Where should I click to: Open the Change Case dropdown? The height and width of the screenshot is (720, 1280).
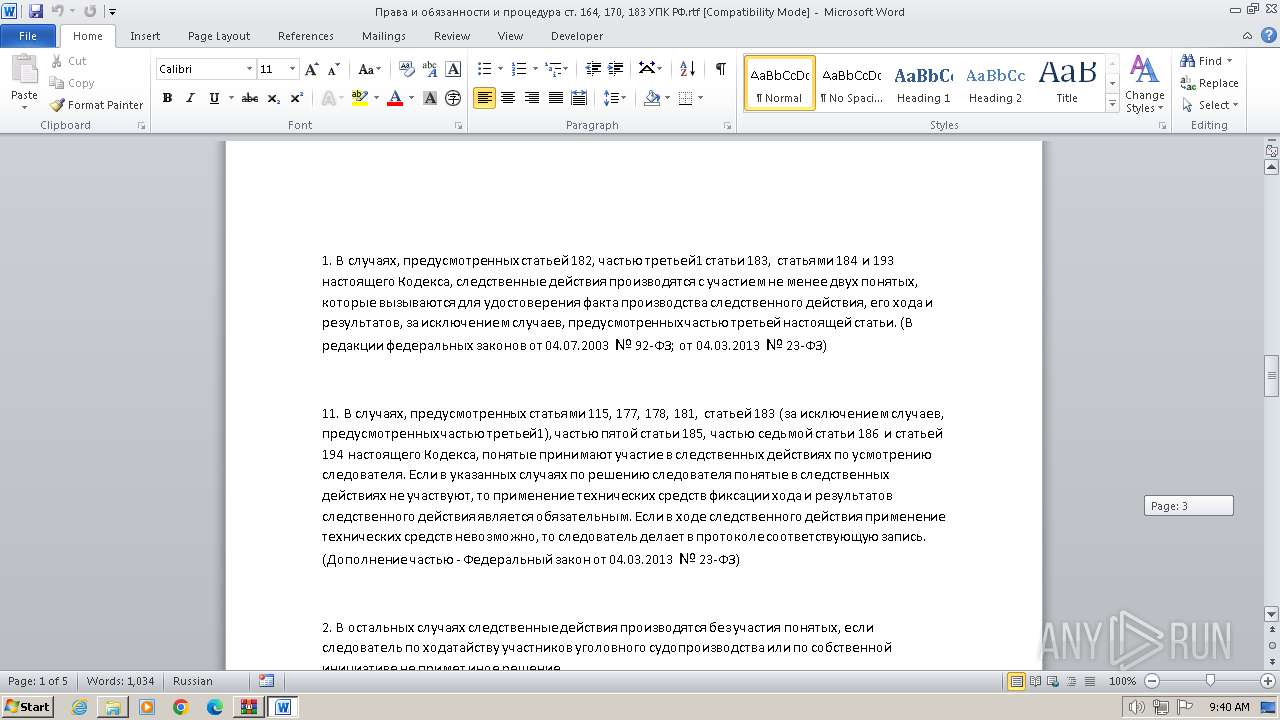pyautogui.click(x=368, y=69)
